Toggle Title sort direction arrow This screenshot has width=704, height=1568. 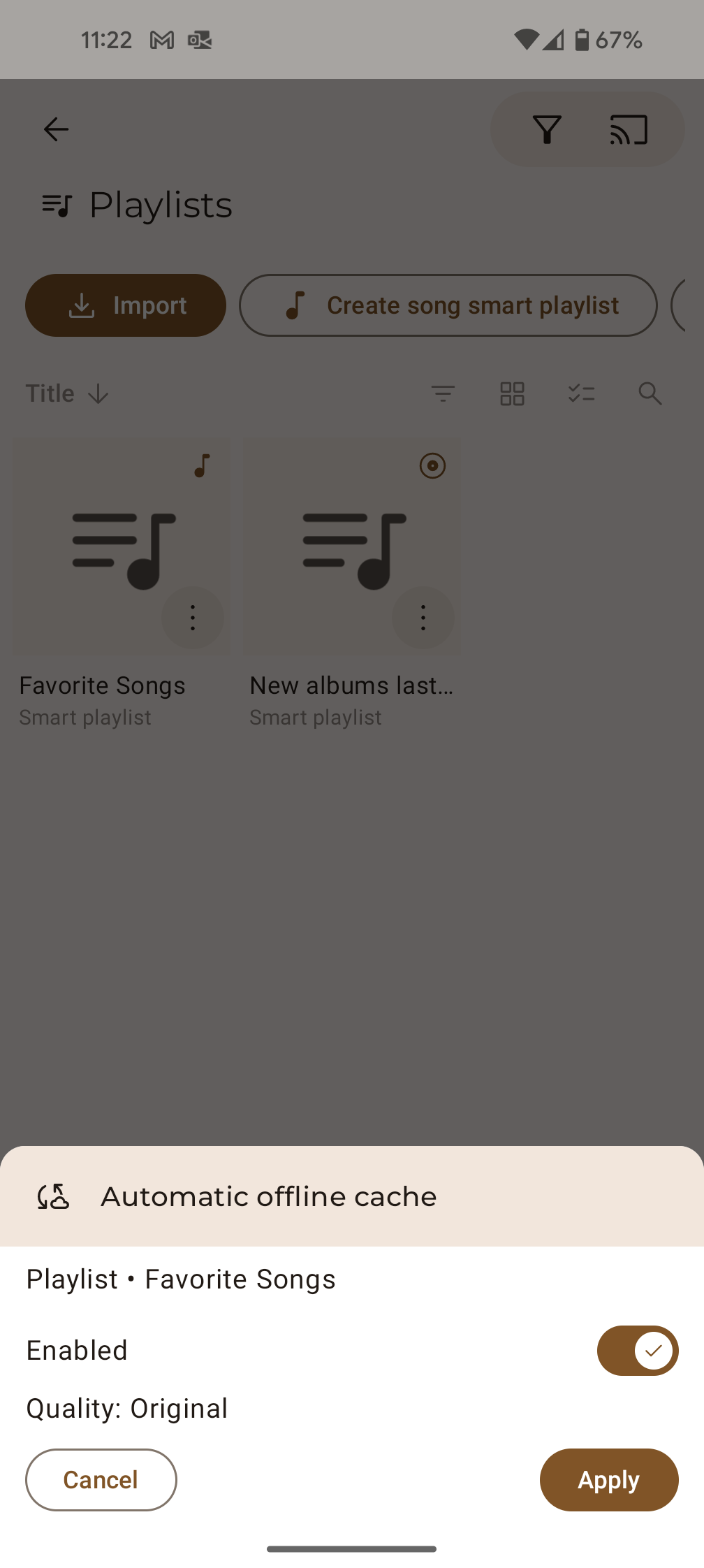coord(98,393)
